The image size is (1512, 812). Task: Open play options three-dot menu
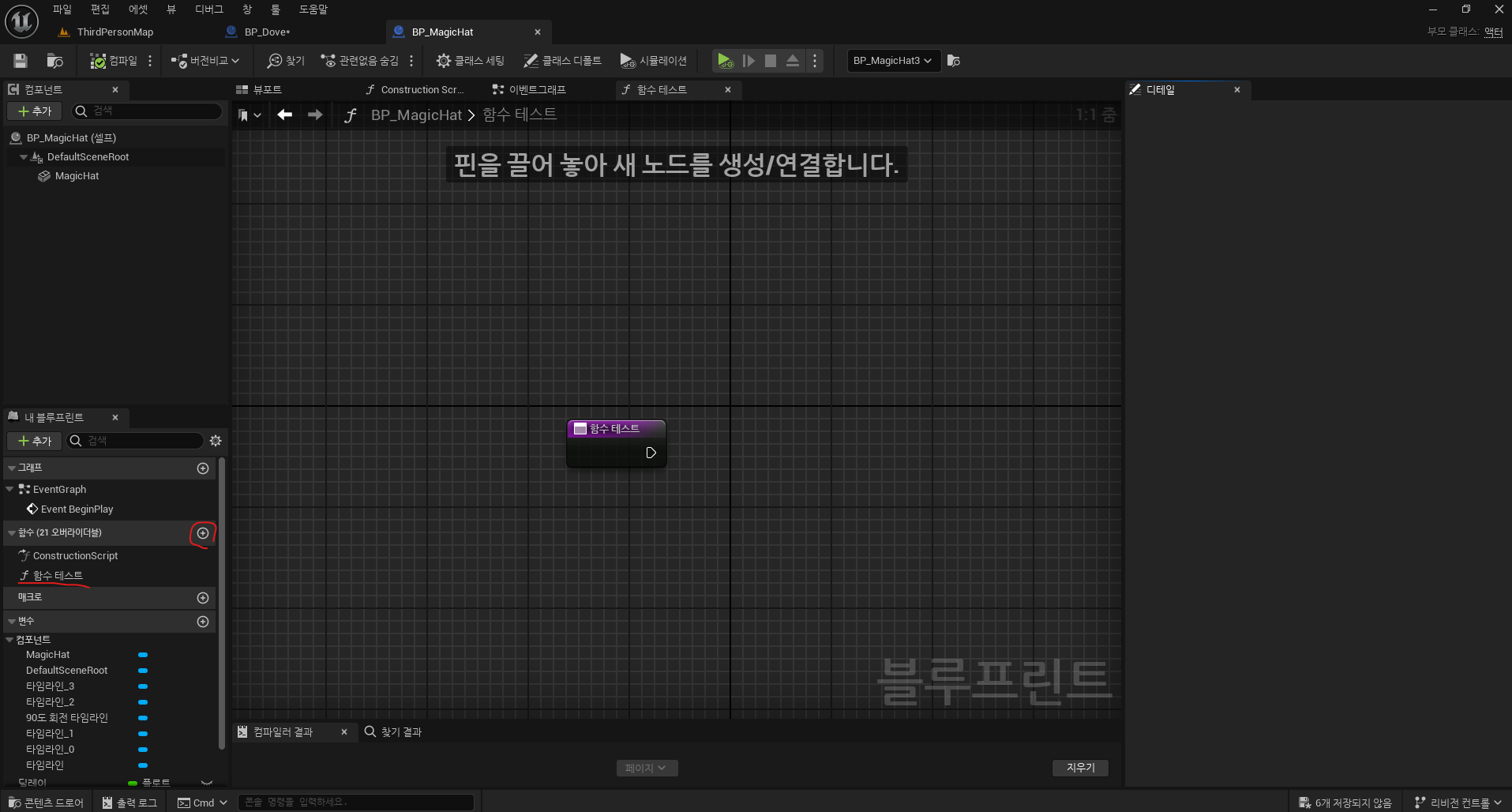tap(815, 61)
